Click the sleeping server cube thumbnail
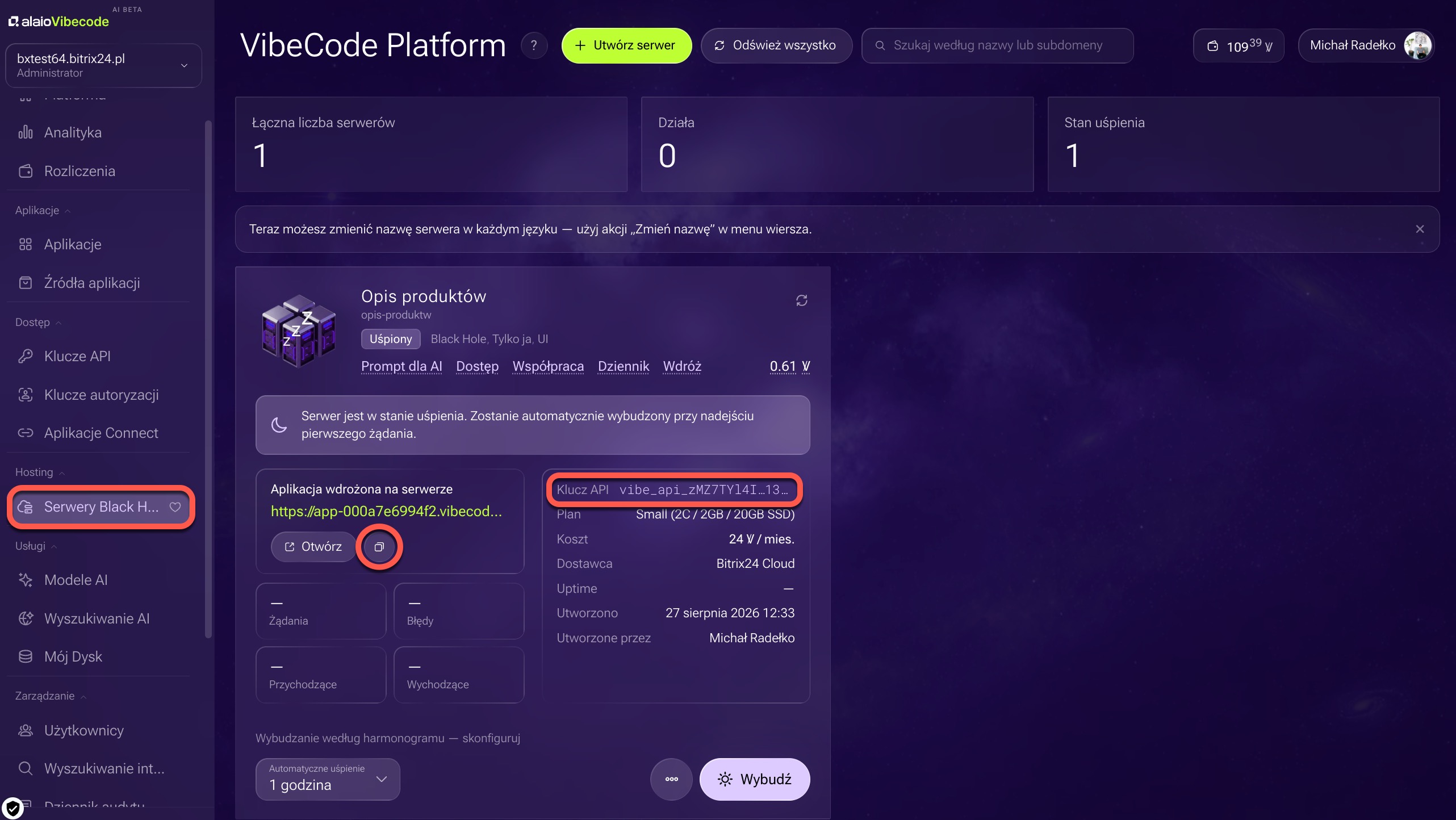The image size is (1456, 820). (x=298, y=330)
